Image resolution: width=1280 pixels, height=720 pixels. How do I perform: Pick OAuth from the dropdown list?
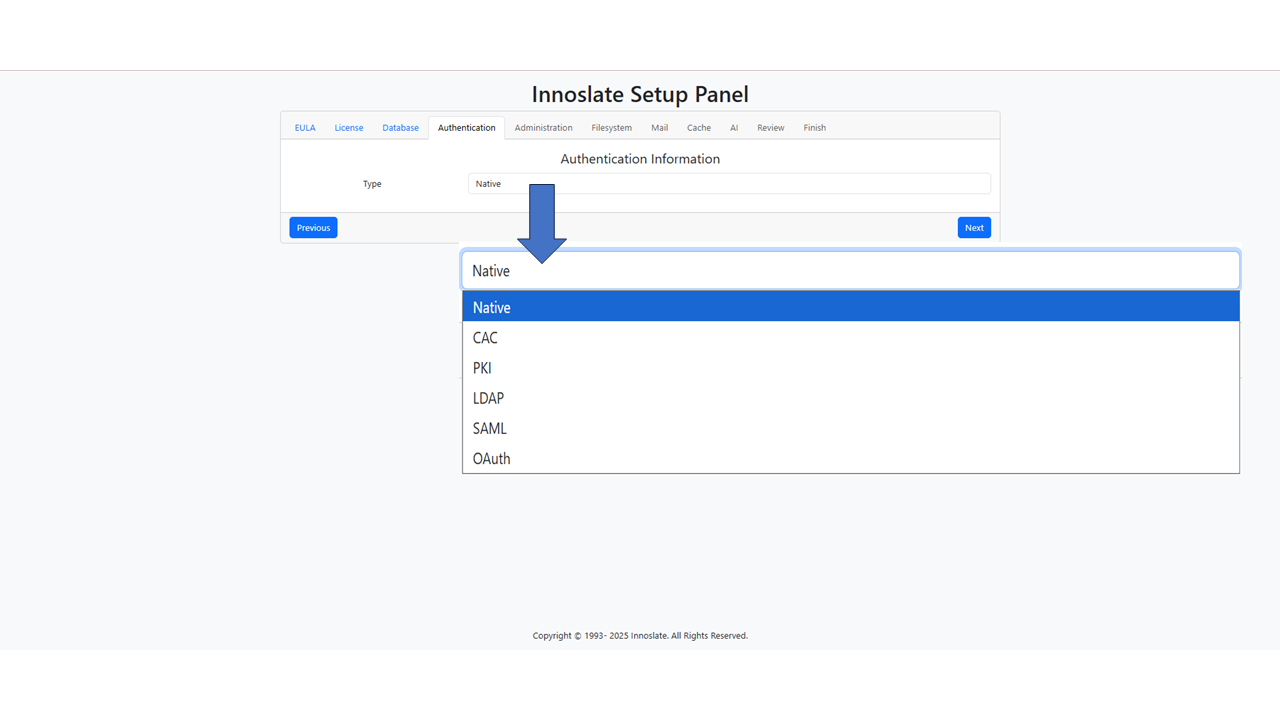pyautogui.click(x=851, y=458)
